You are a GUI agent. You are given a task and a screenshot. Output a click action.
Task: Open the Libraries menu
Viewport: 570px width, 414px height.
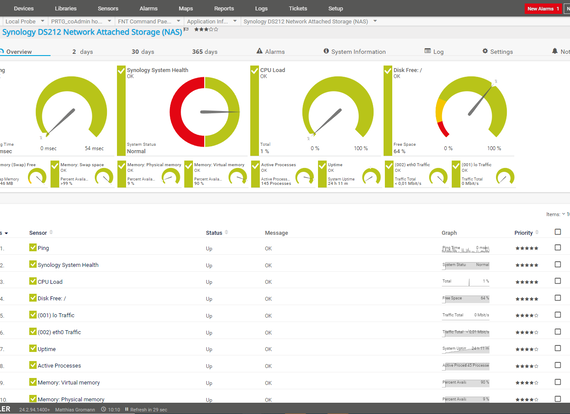tap(66, 8)
